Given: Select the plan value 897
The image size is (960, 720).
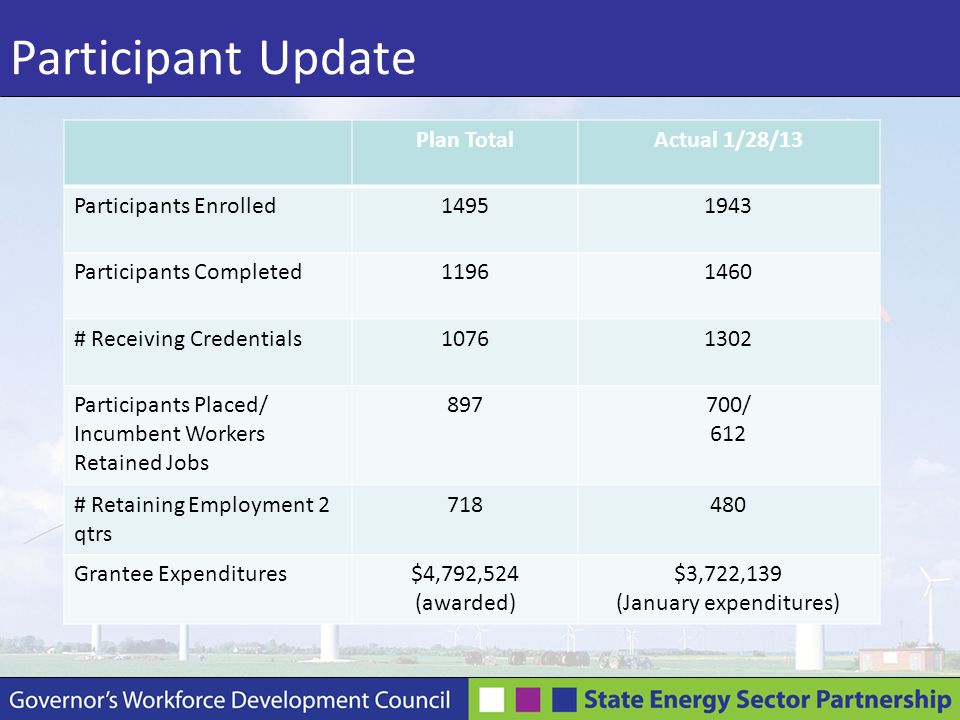Looking at the screenshot, I should (x=465, y=405).
